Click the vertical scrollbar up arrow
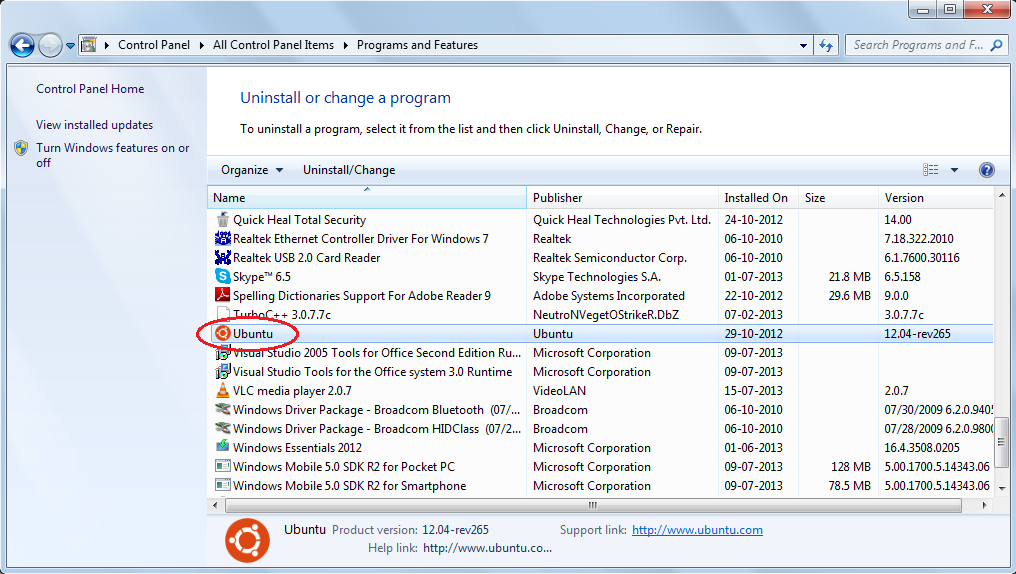Image resolution: width=1016 pixels, height=574 pixels. click(x=1002, y=194)
